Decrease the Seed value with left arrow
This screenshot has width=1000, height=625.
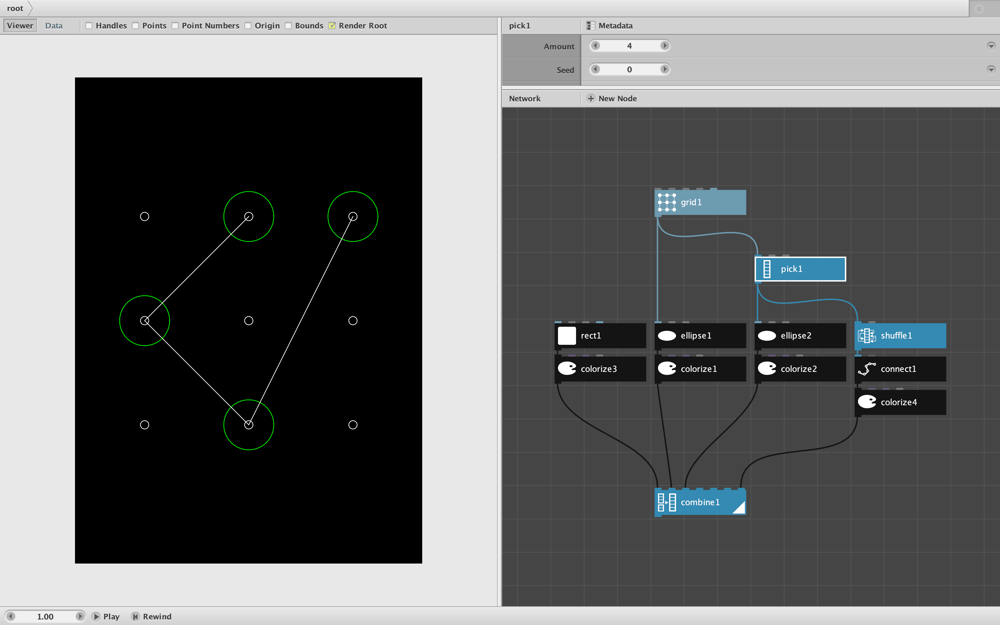pyautogui.click(x=596, y=70)
